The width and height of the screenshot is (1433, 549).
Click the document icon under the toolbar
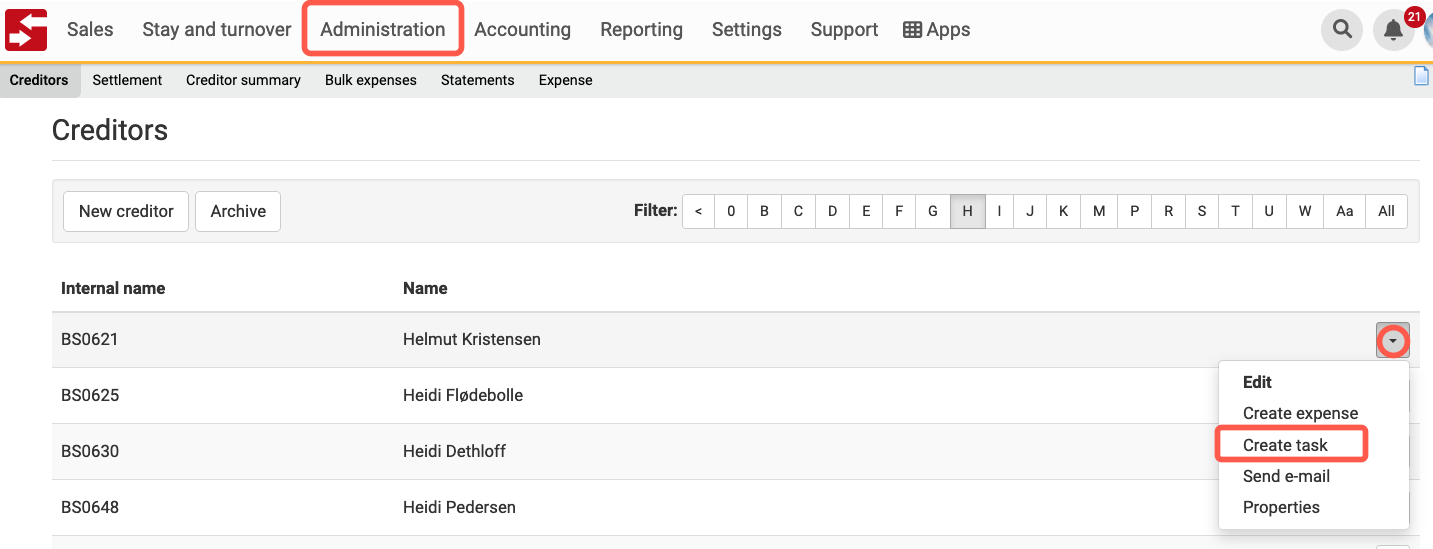[x=1421, y=76]
